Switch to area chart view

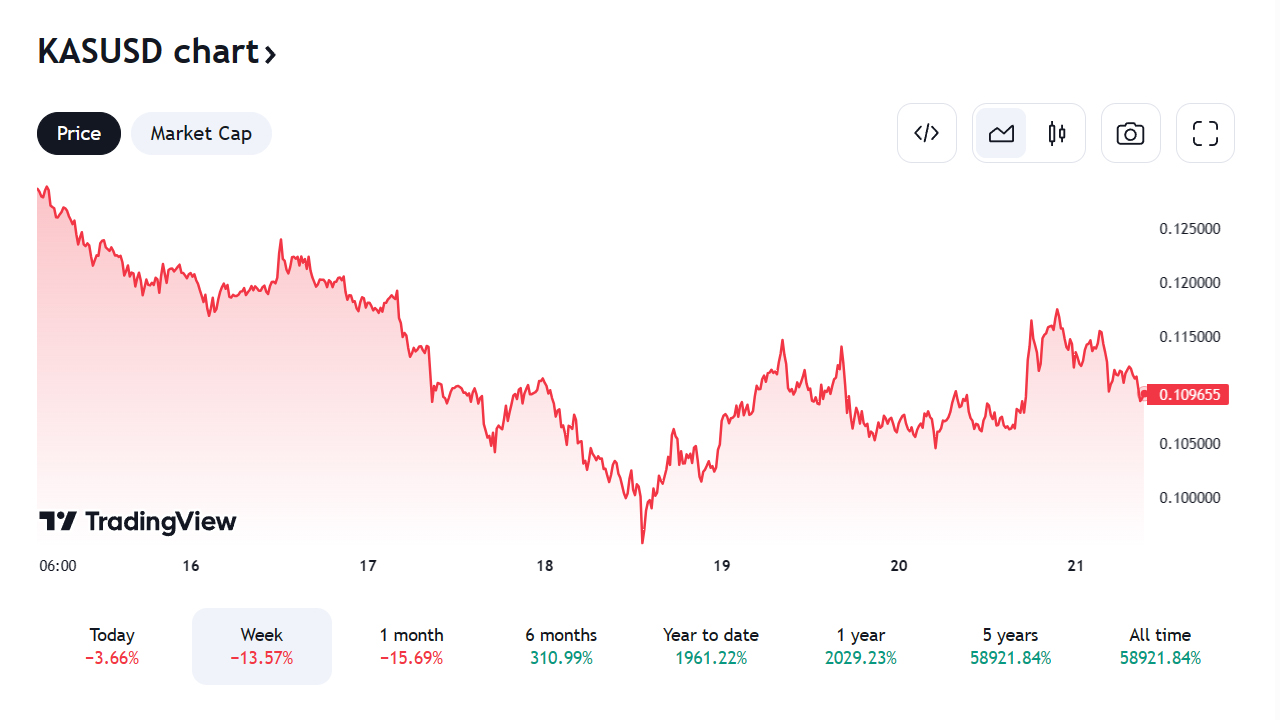(1001, 133)
